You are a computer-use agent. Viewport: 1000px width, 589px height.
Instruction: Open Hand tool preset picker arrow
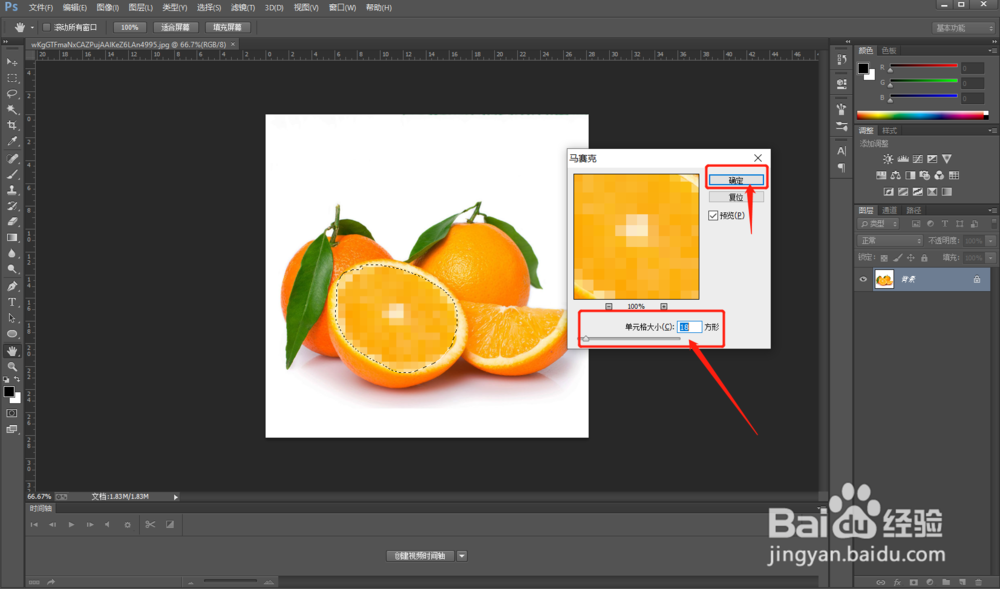click(x=33, y=27)
